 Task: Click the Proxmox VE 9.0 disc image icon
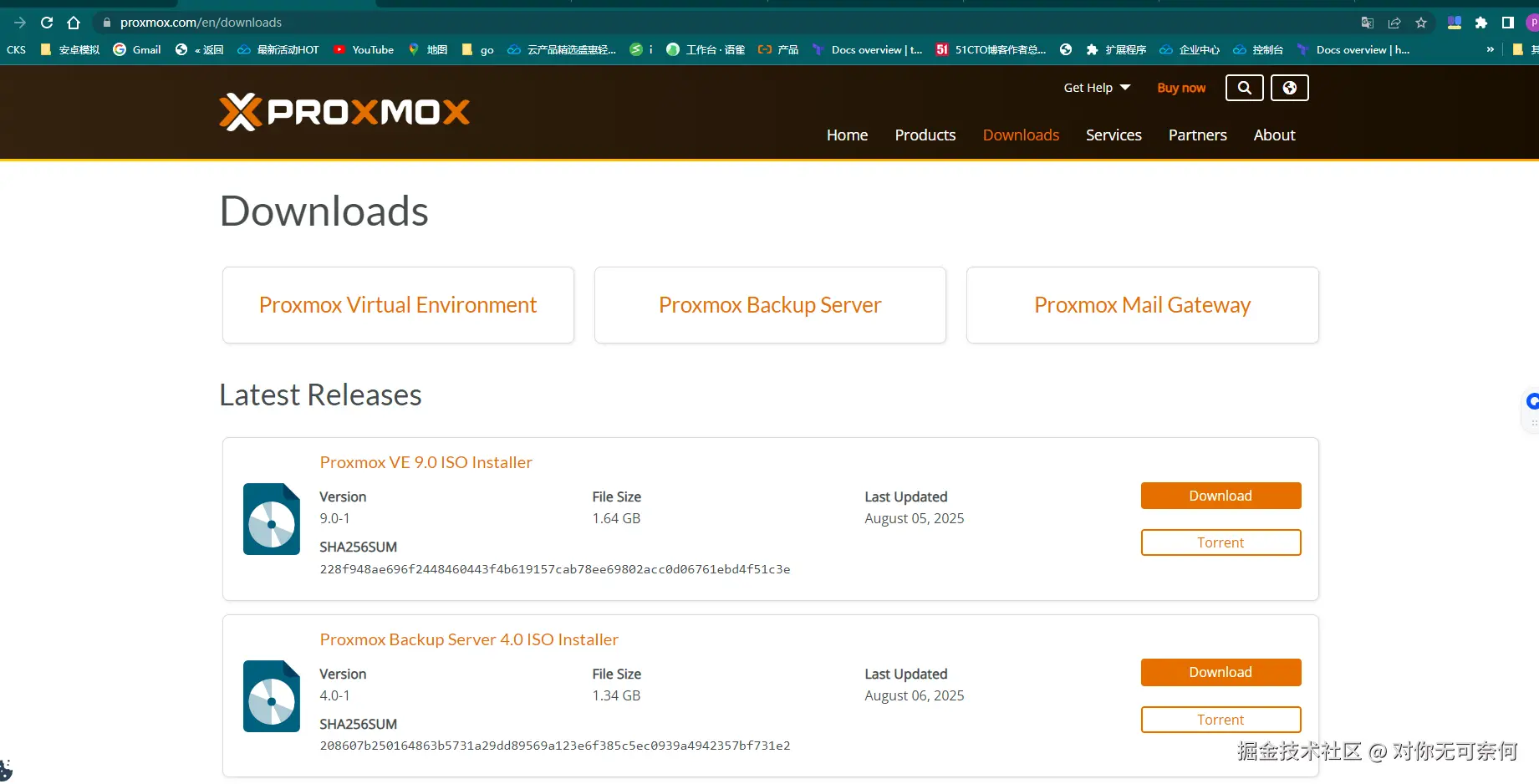click(x=272, y=519)
